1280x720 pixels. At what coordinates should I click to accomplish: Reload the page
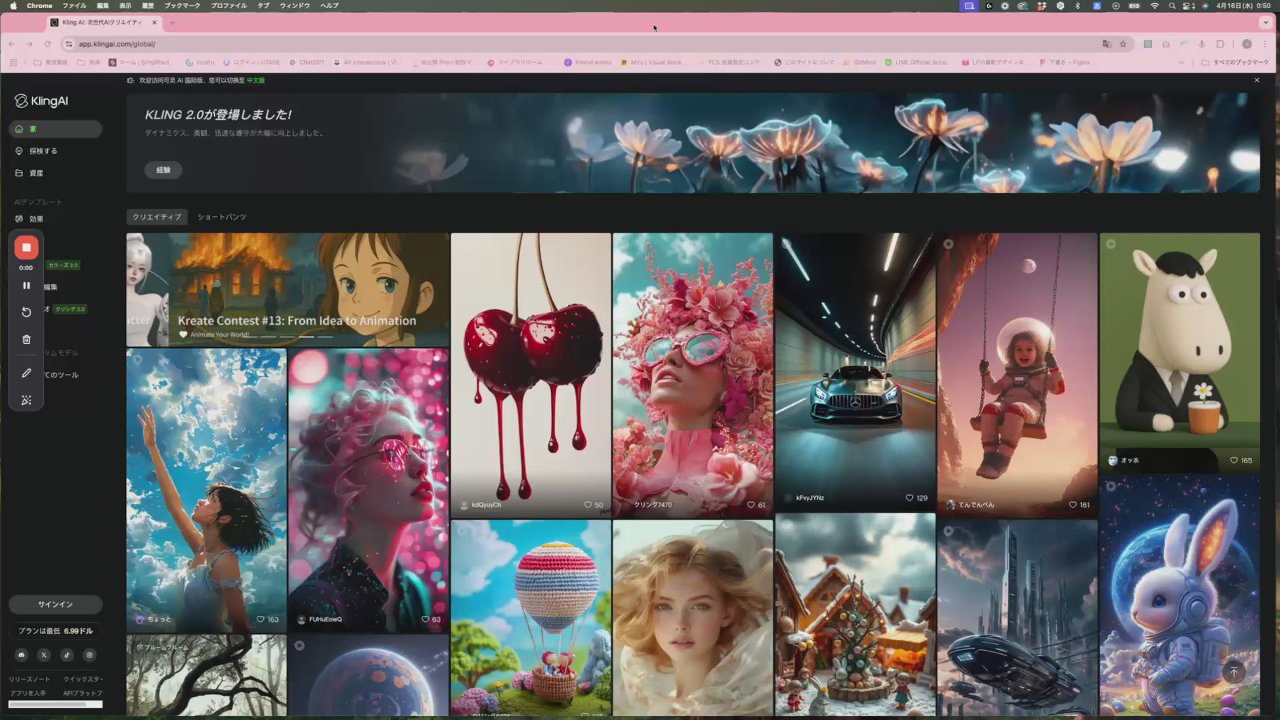click(47, 44)
